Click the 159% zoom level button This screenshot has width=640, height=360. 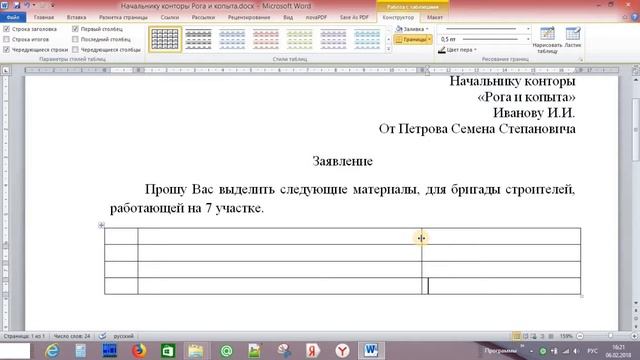pyautogui.click(x=566, y=336)
